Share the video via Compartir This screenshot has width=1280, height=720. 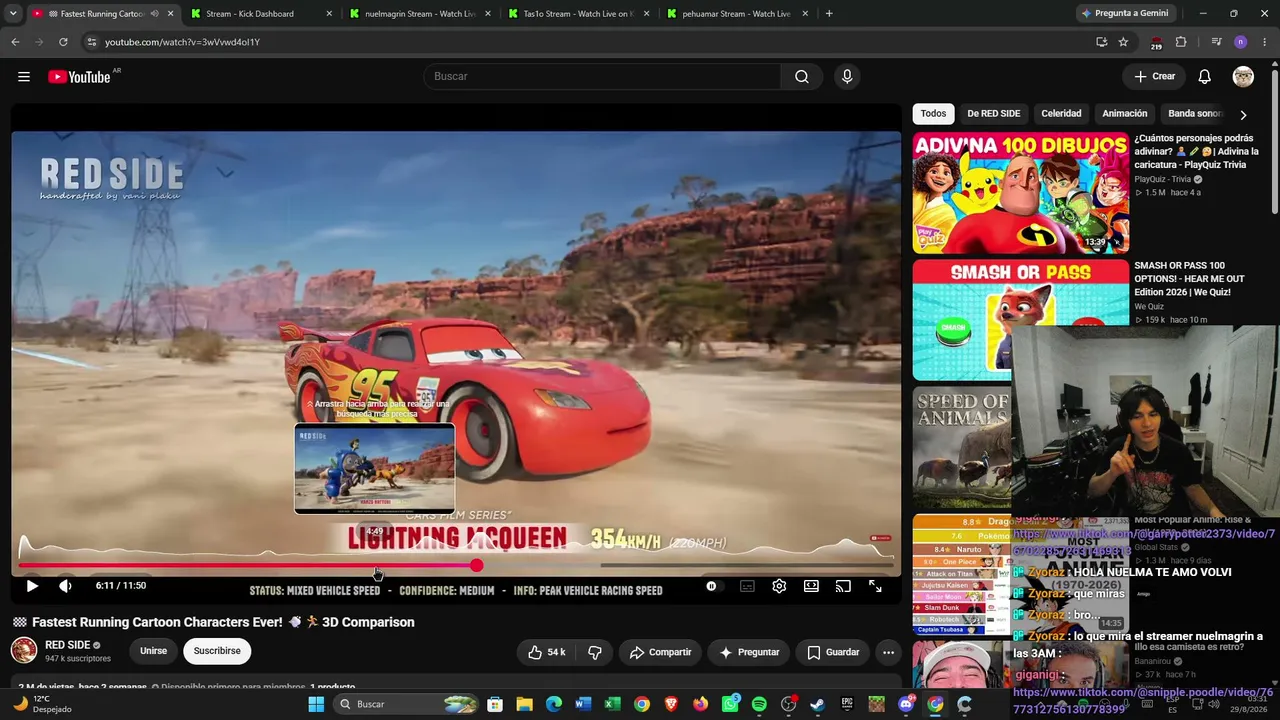[x=660, y=652]
